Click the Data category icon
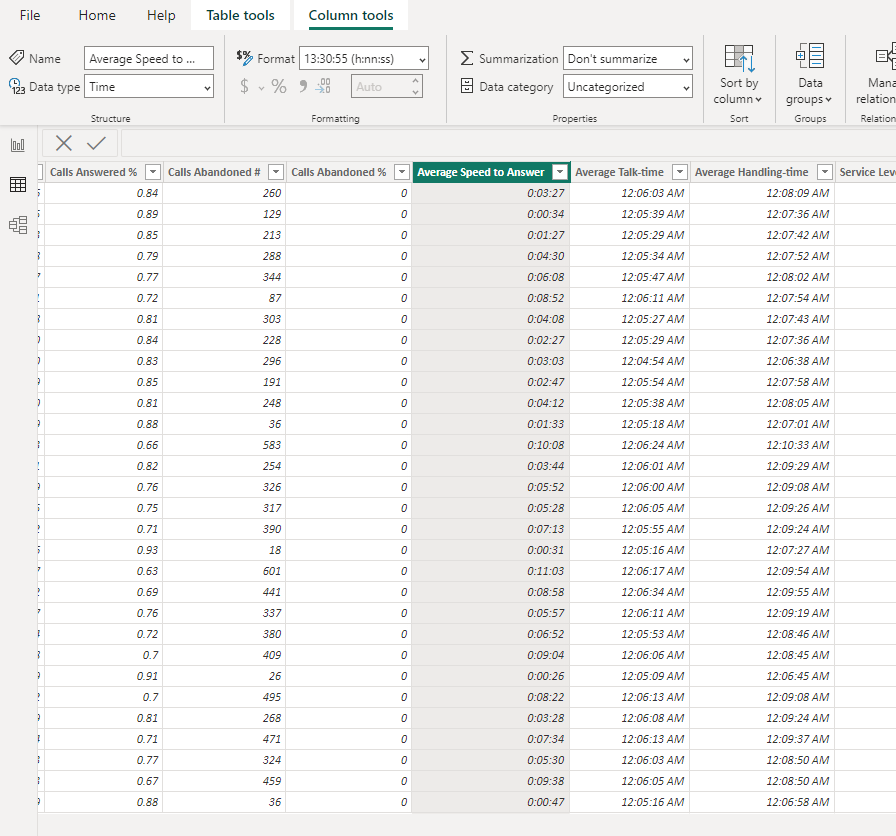Viewport: 896px width, 836px height. [467, 86]
